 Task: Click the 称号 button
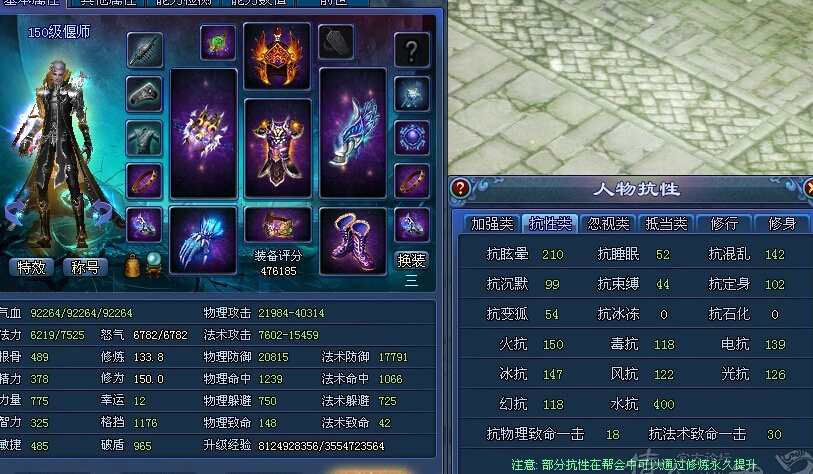85,268
